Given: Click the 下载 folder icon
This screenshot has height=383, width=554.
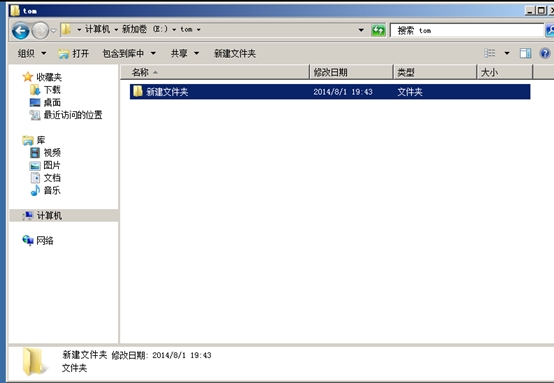Looking at the screenshot, I should pyautogui.click(x=35, y=90).
